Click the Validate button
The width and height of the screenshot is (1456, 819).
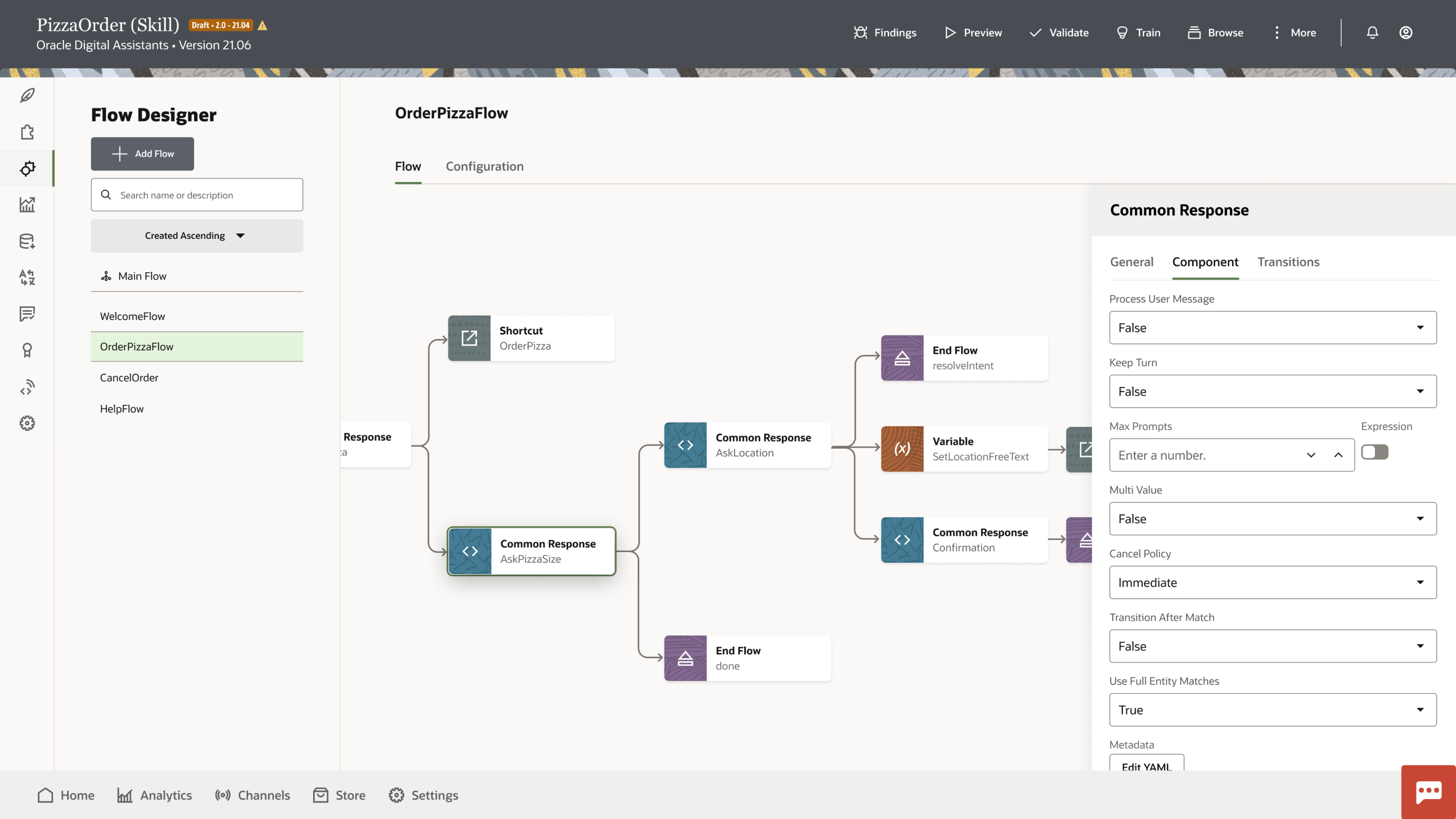tap(1059, 33)
